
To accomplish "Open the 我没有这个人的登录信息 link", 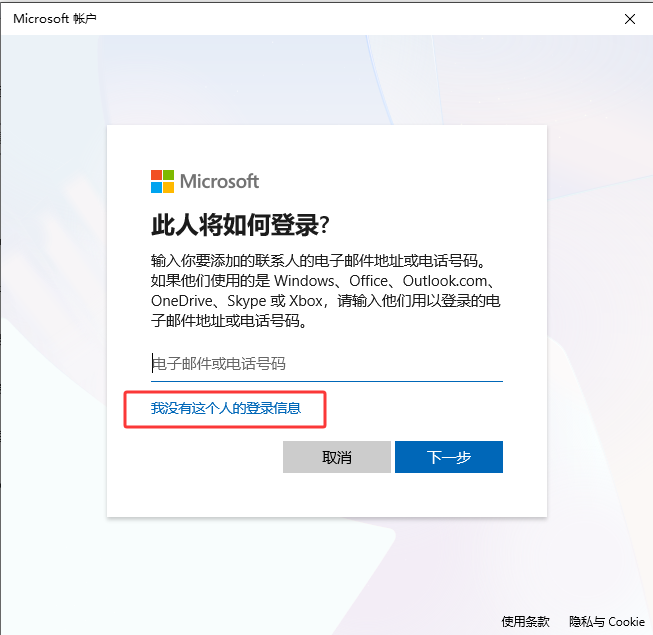I will pos(226,408).
